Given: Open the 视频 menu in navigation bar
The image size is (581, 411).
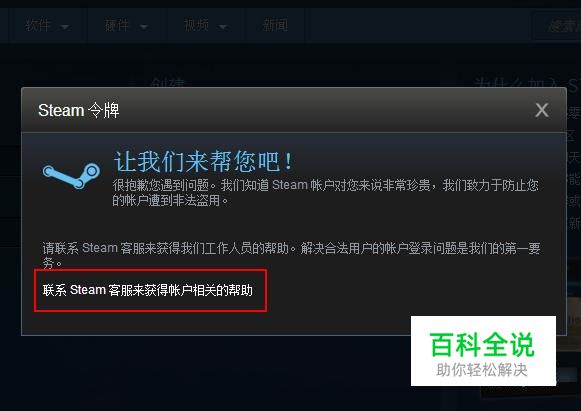Looking at the screenshot, I should pos(196,26).
